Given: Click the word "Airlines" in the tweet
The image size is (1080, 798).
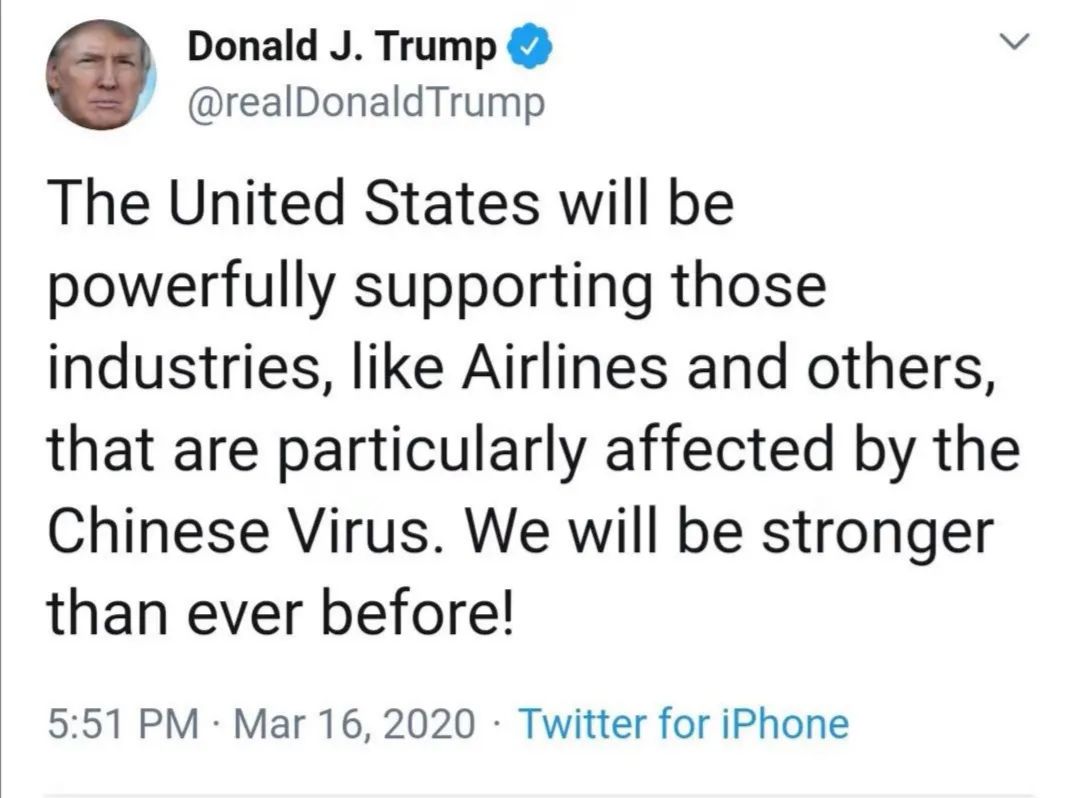Looking at the screenshot, I should pos(534,370).
